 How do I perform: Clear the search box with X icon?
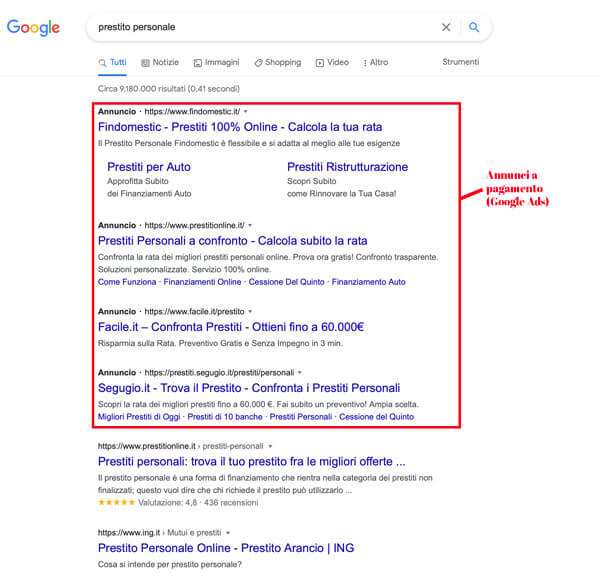pyautogui.click(x=446, y=27)
